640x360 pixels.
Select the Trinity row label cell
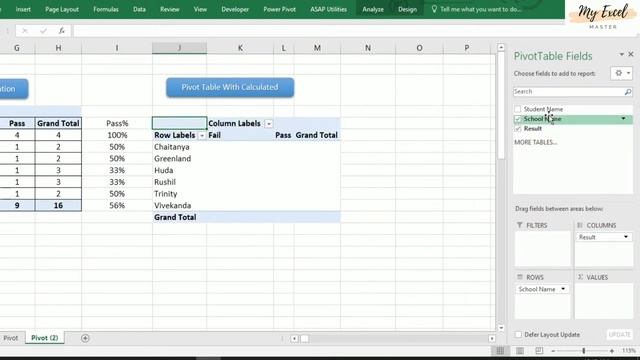[x=180, y=194]
